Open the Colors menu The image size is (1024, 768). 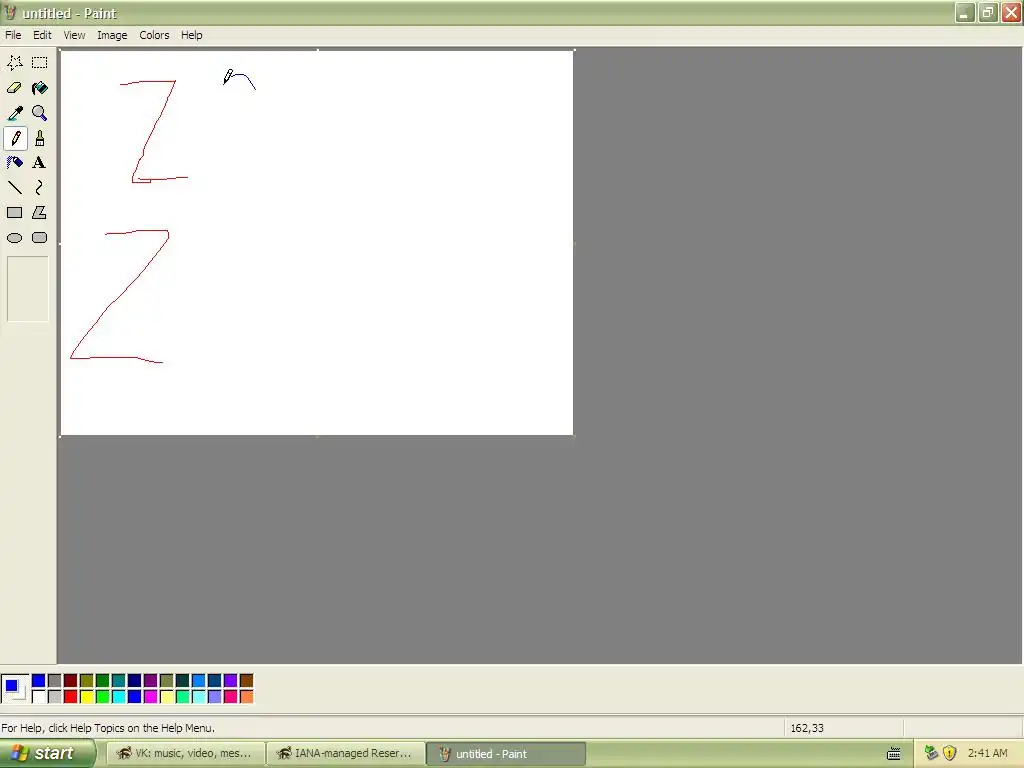coord(154,35)
